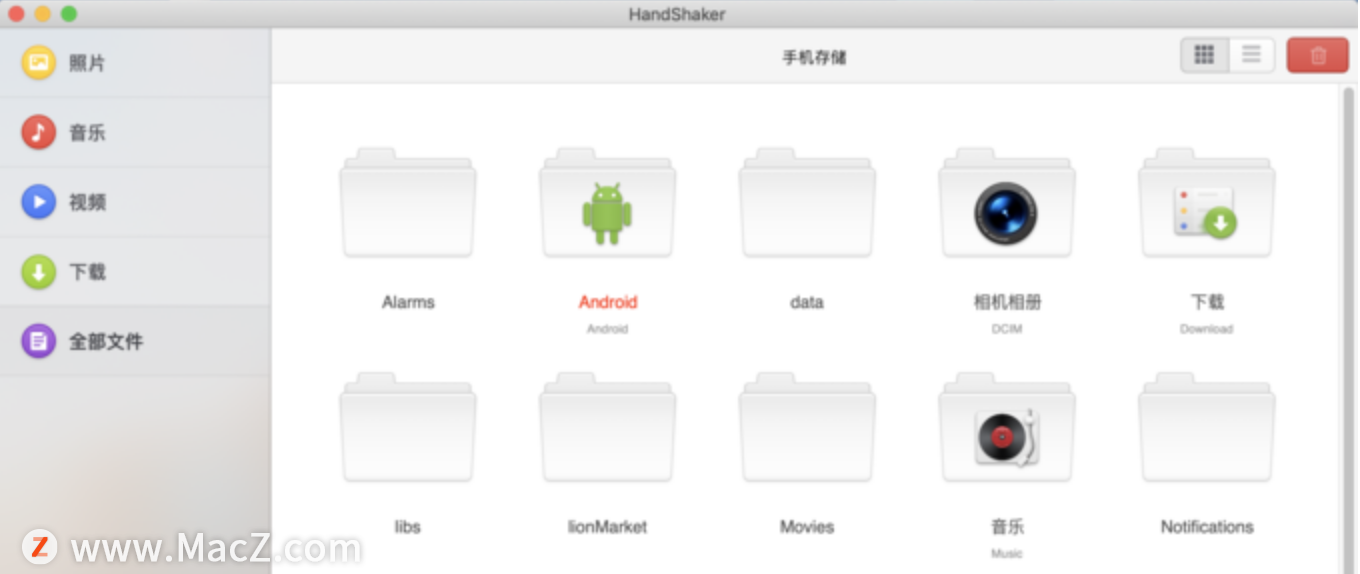
Task: Click the 照片 sidebar label
Action: (87, 63)
